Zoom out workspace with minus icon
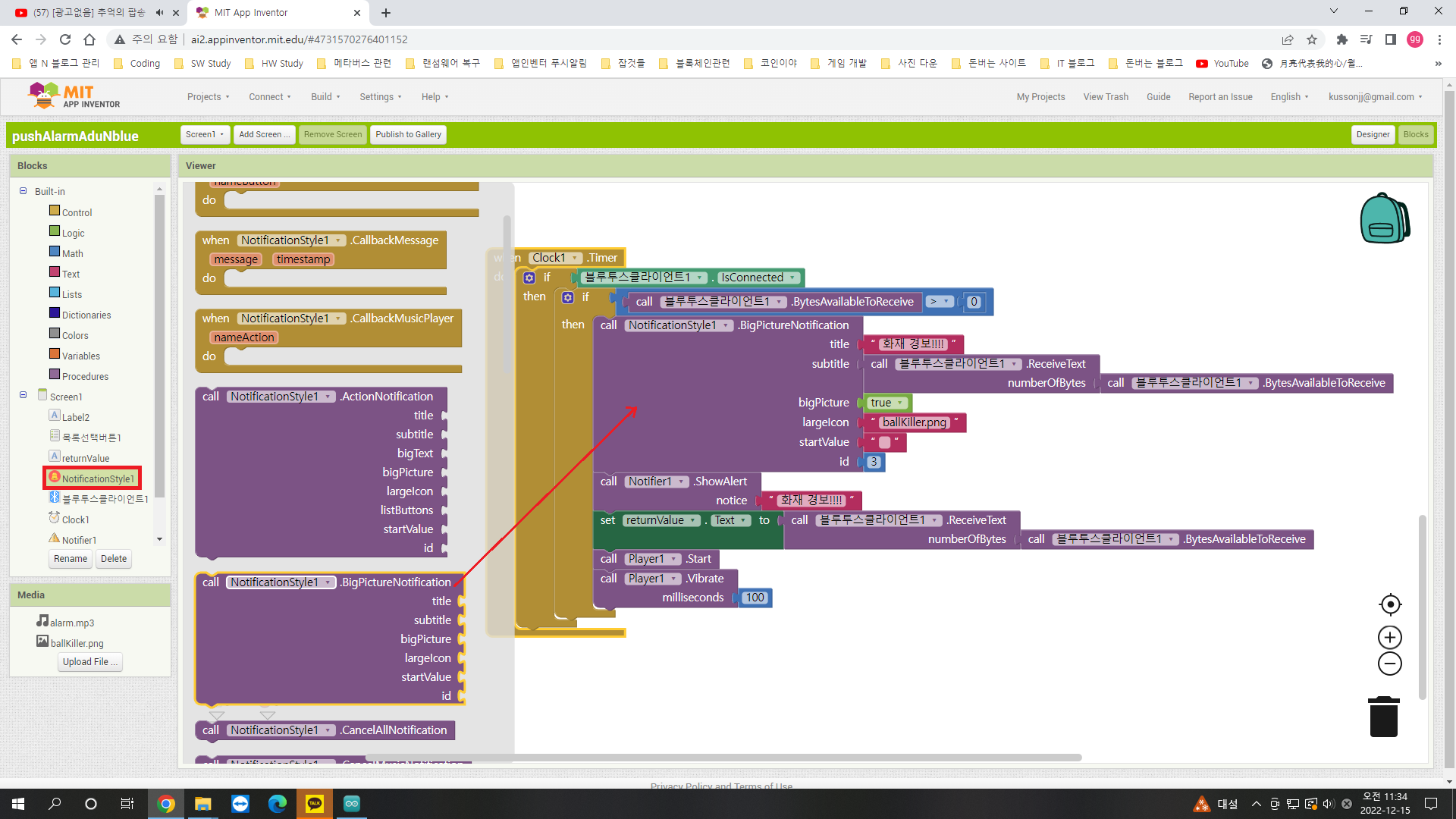The width and height of the screenshot is (1456, 819). click(1390, 664)
